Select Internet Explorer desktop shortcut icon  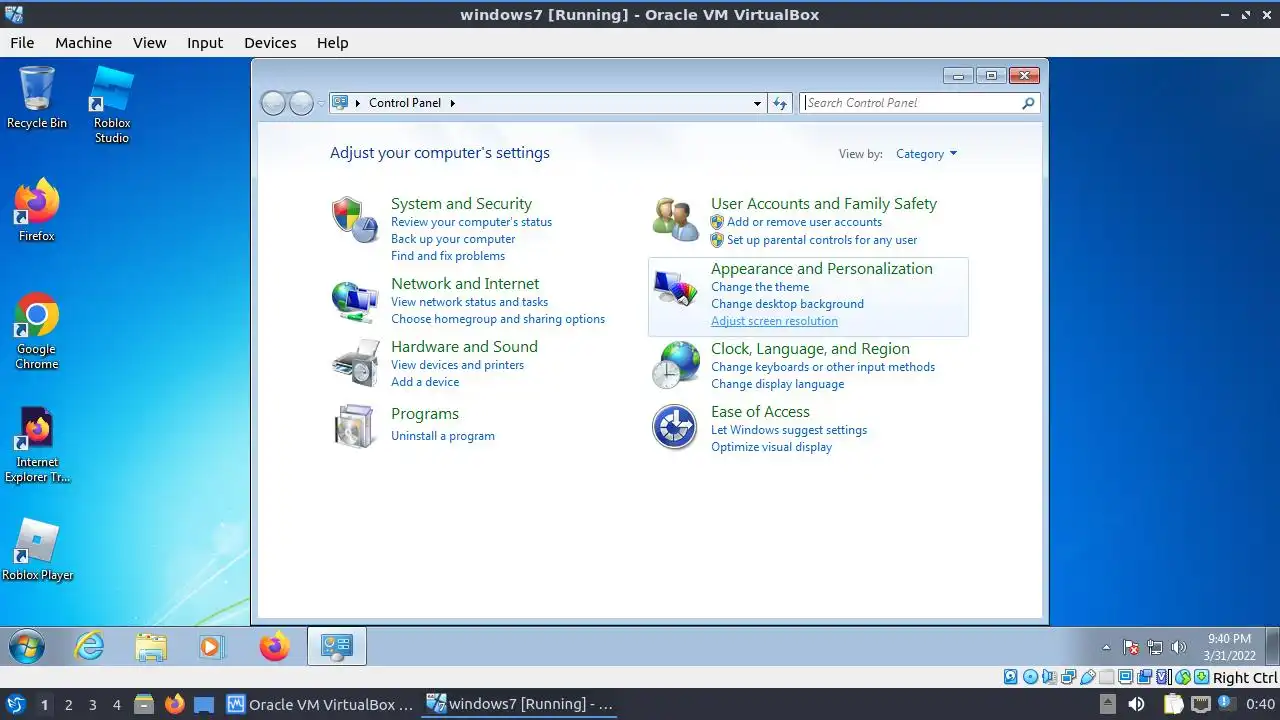(37, 445)
